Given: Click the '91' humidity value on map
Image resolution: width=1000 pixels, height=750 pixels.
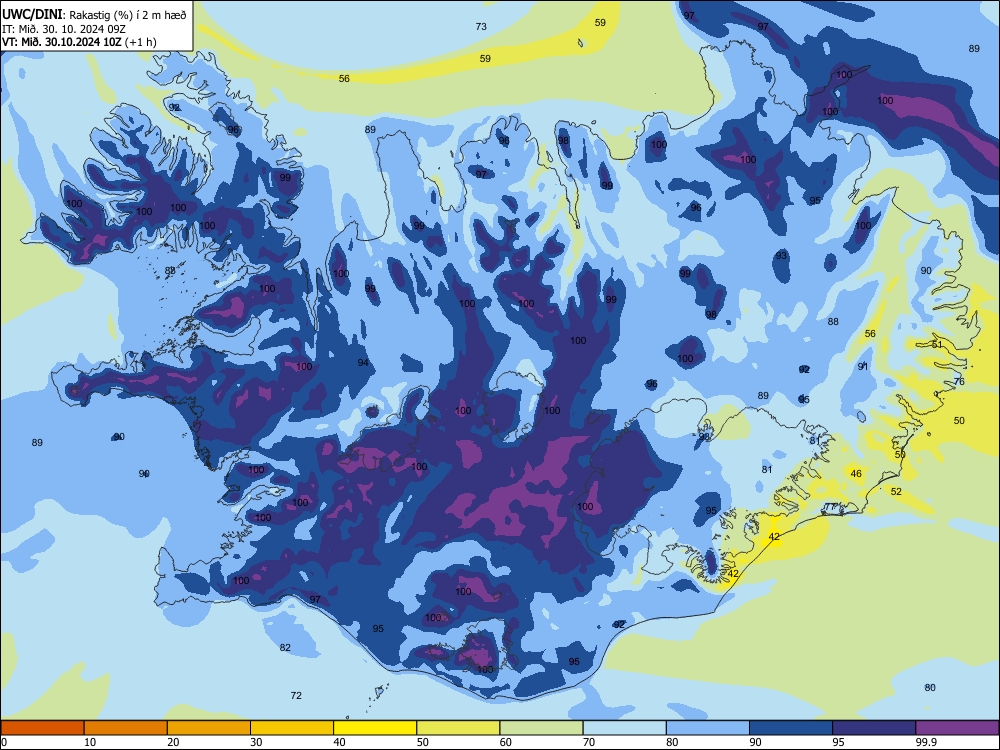Looking at the screenshot, I should 863,366.
